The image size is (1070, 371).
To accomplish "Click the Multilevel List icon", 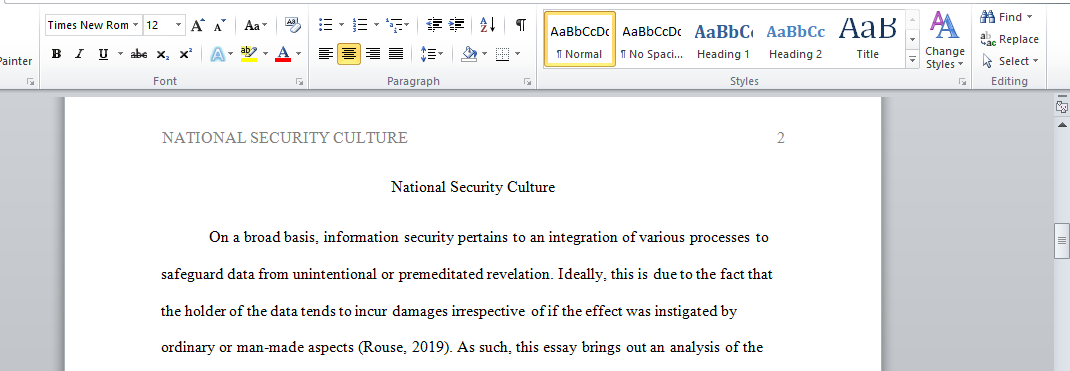I will pyautogui.click(x=394, y=26).
